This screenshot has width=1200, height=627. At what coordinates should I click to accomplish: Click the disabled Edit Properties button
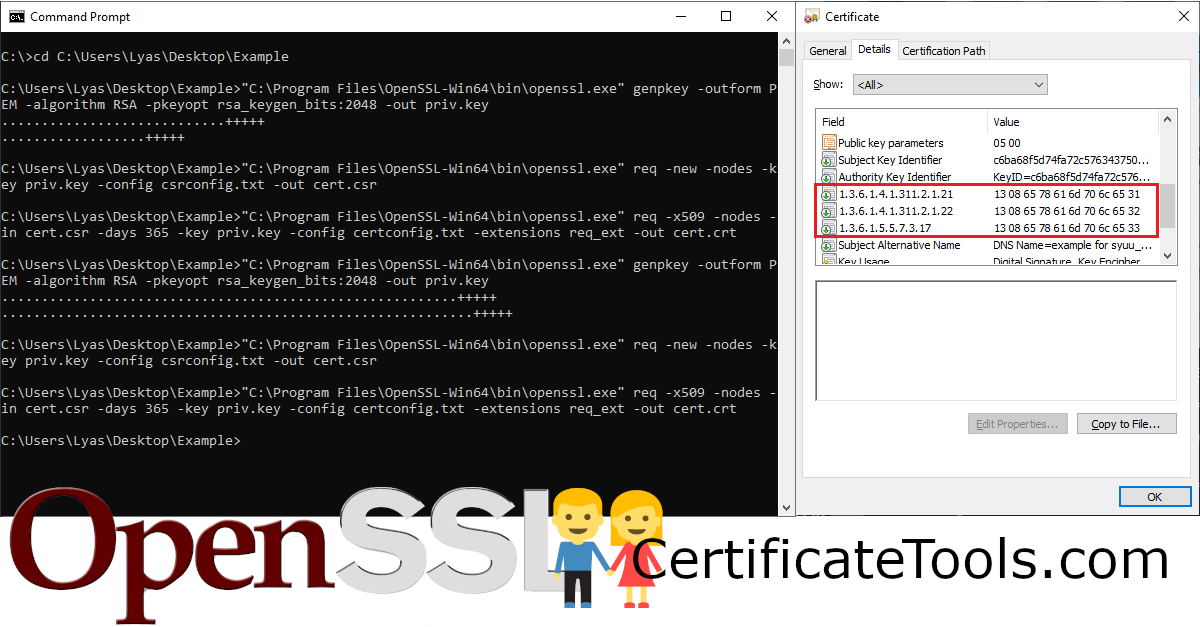[x=1017, y=423]
